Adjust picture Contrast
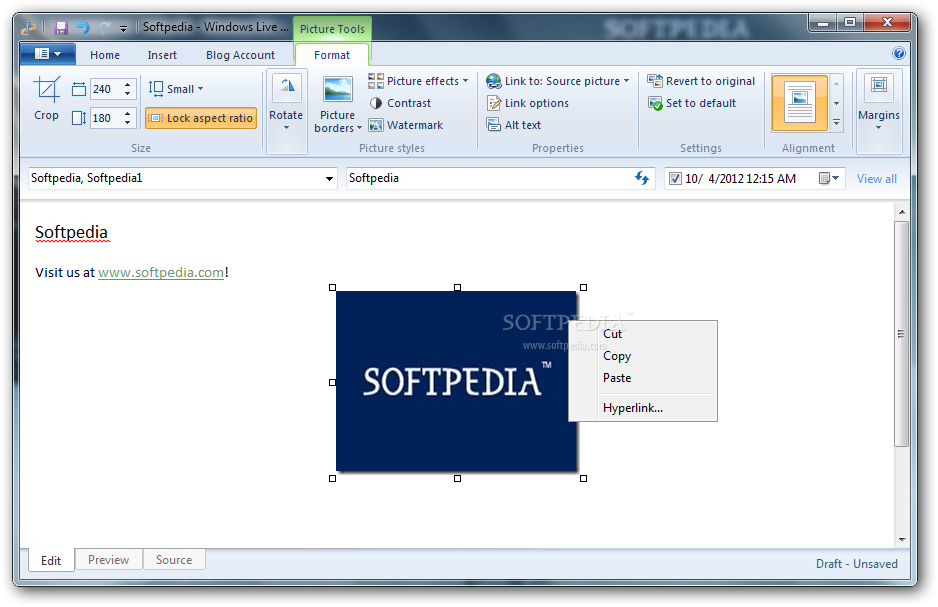938x607 pixels. click(x=400, y=103)
